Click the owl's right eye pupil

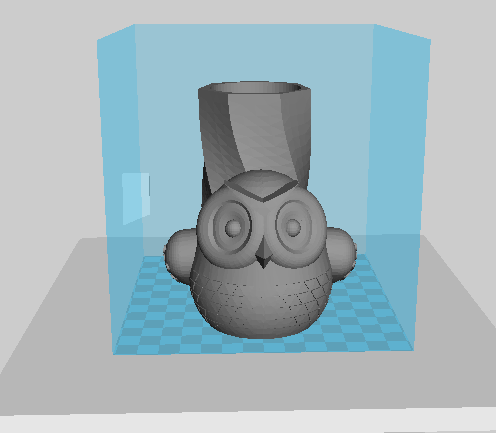pos(293,227)
